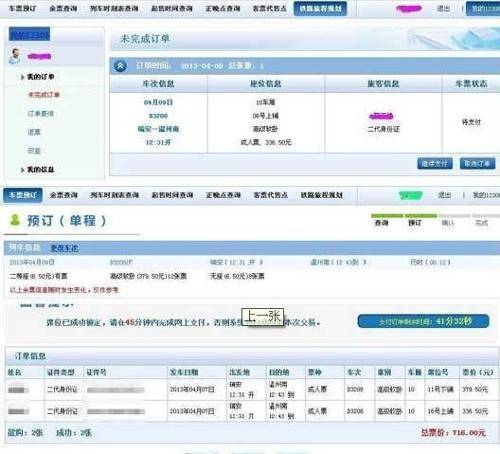Screen dimensions: 500x454
Task: Click the 待支付 ticket status
Action: (x=471, y=122)
